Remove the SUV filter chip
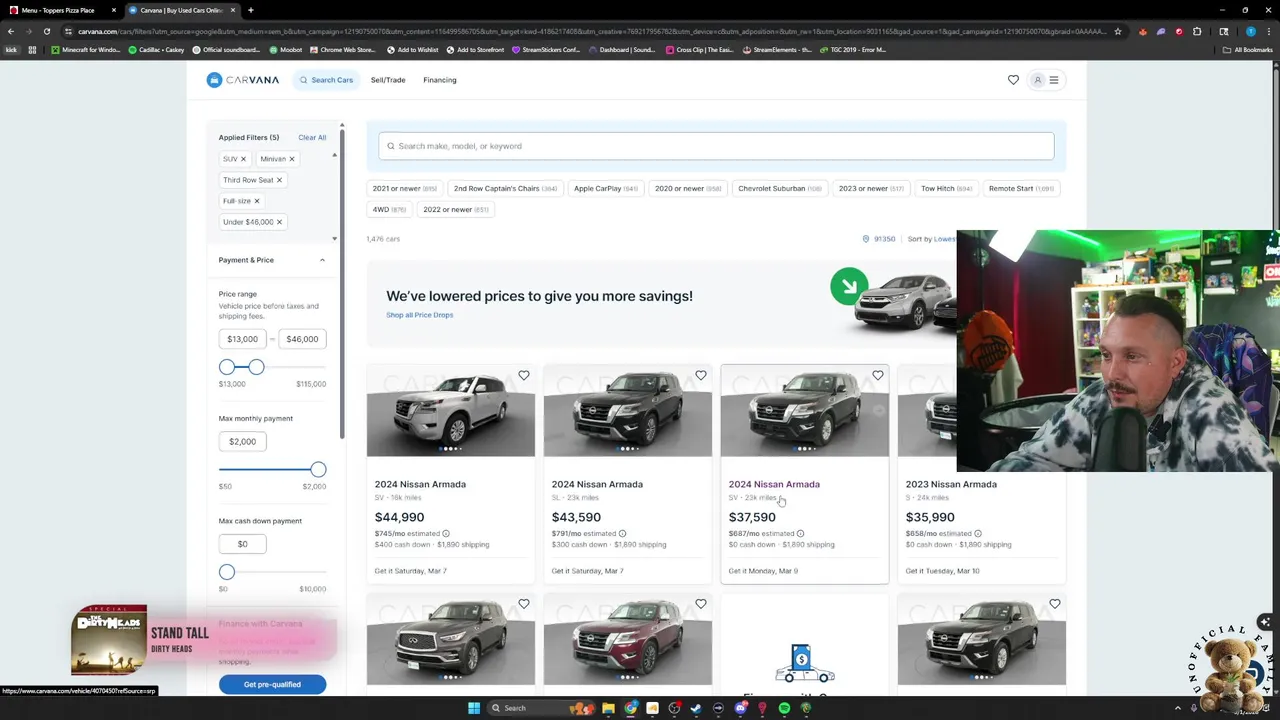1280x720 pixels. pyautogui.click(x=243, y=159)
